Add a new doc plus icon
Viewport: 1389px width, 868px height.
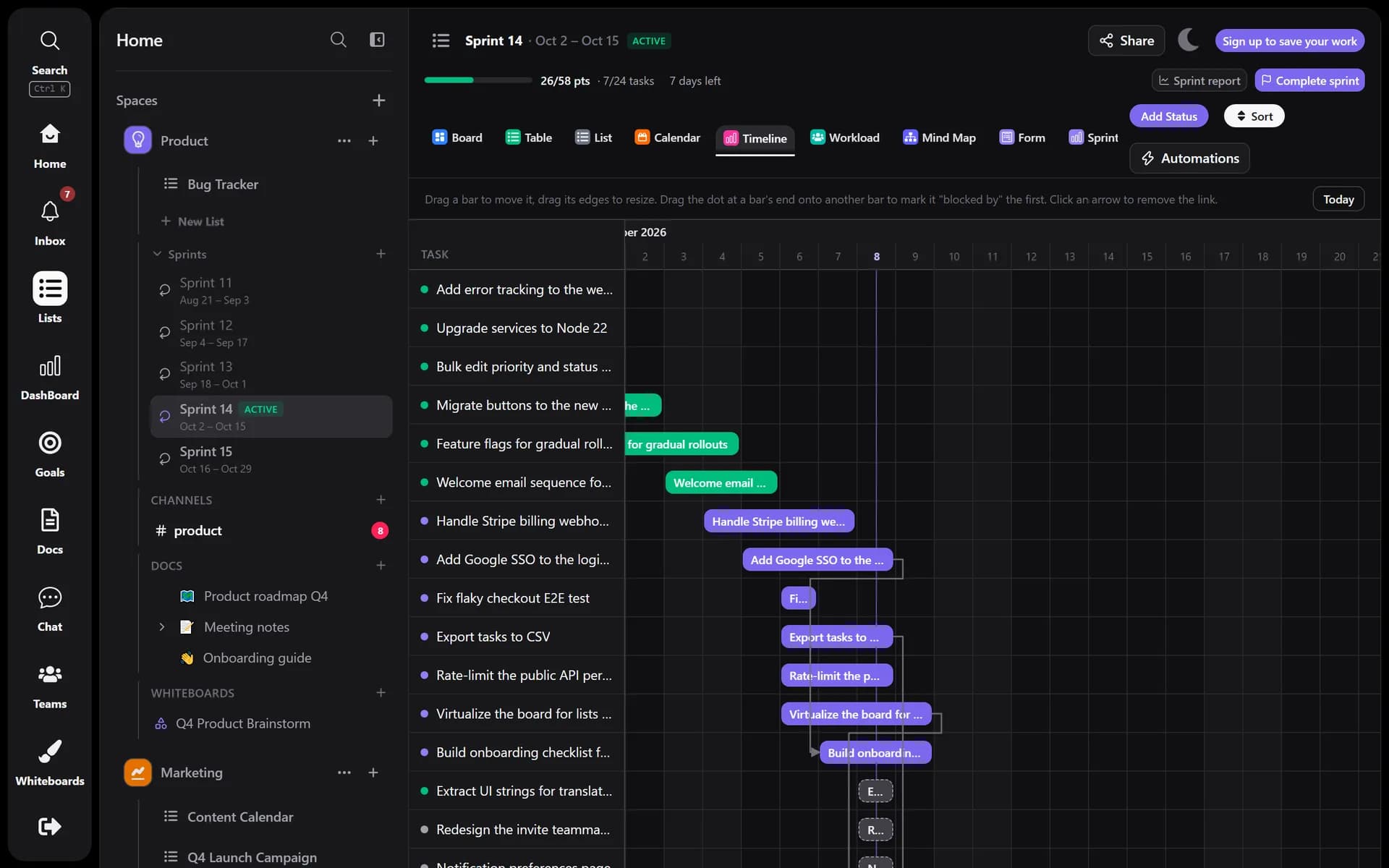click(x=381, y=566)
